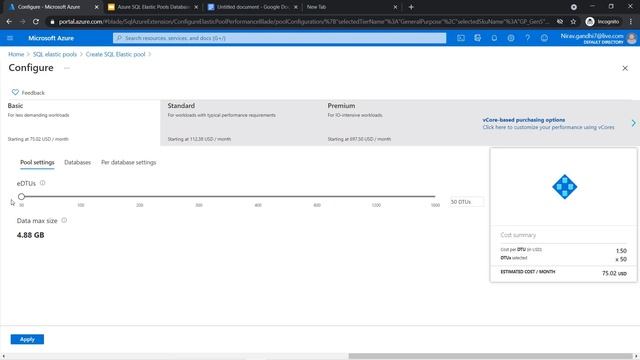Click the Apply button
Image resolution: width=640 pixels, height=360 pixels.
(x=27, y=339)
